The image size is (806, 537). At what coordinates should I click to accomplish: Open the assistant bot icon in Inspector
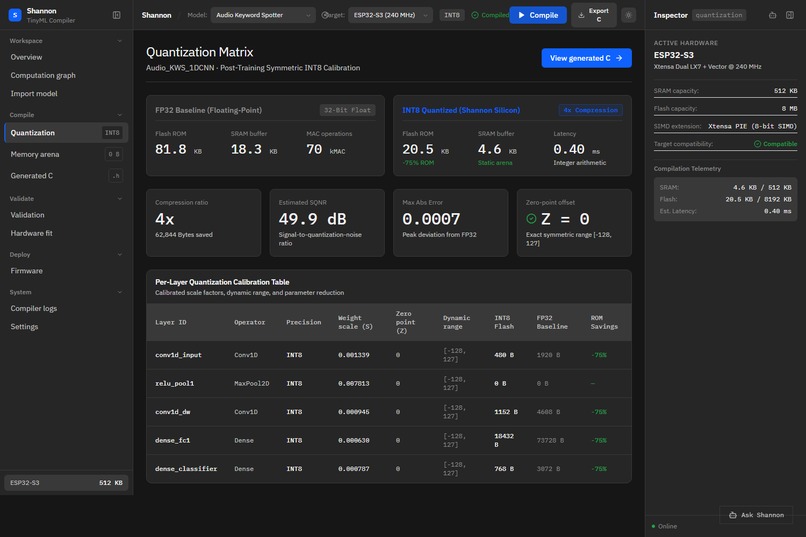coord(772,15)
